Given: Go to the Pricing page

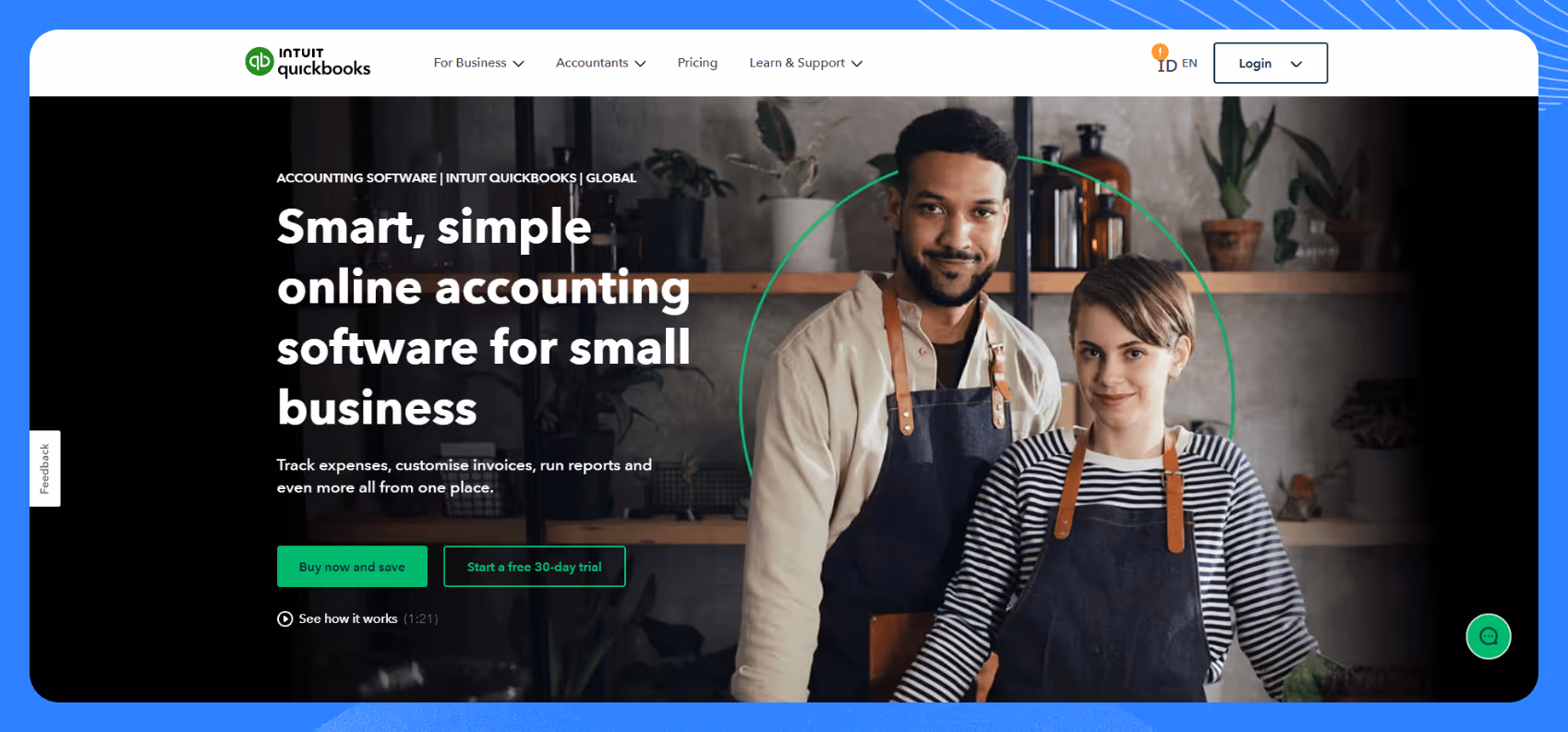Looking at the screenshot, I should point(697,63).
